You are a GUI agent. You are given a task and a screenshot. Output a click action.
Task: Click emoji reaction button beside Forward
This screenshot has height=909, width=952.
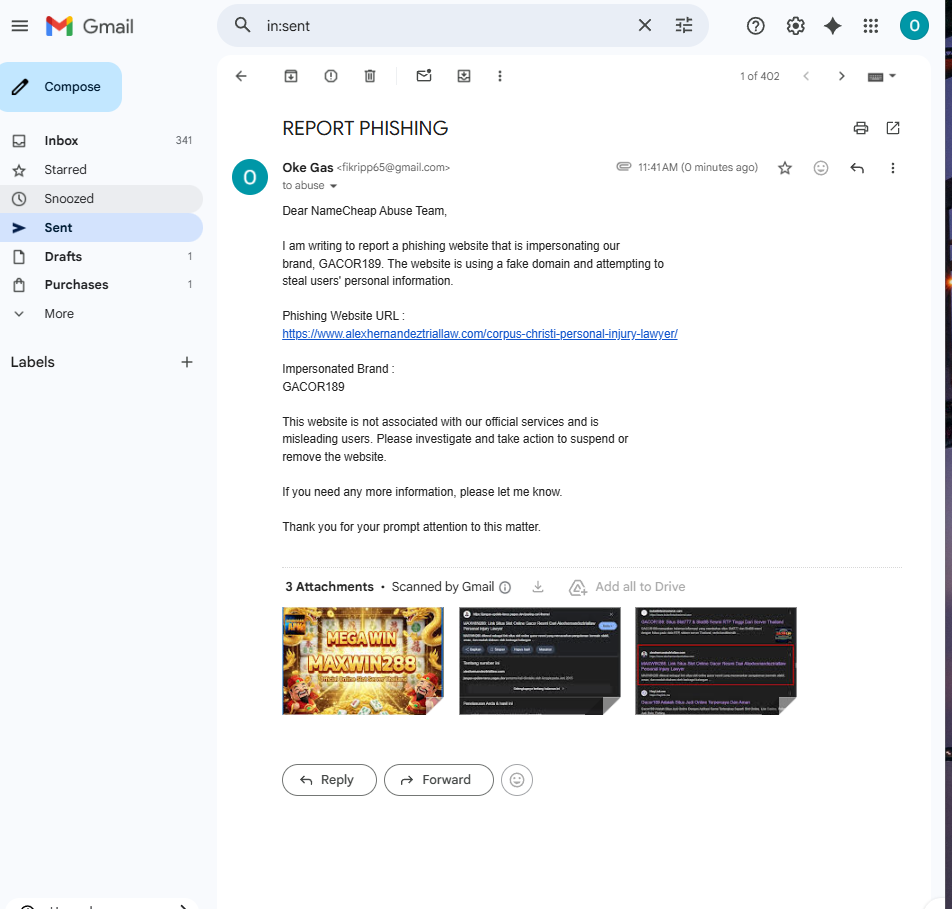click(517, 780)
